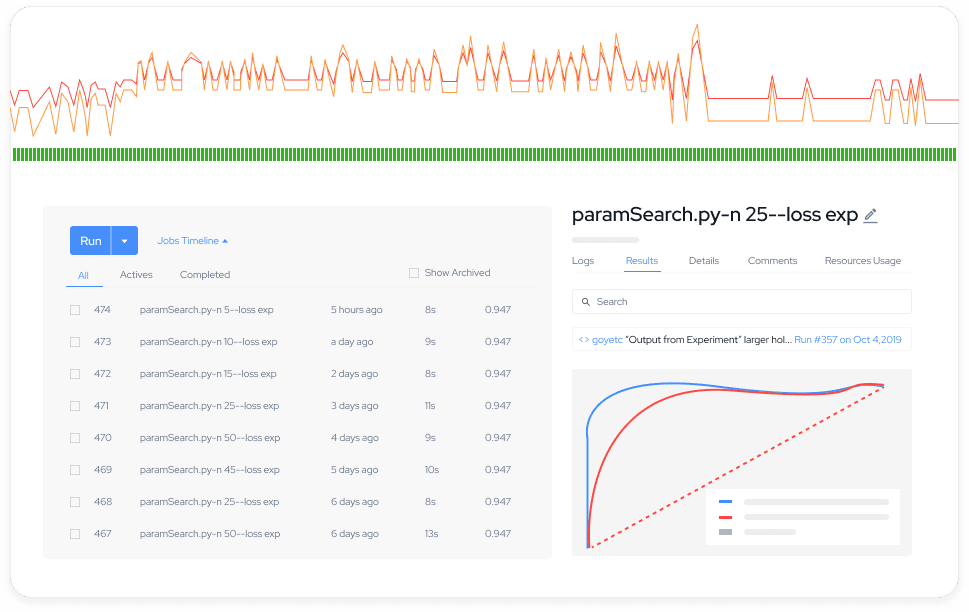Switch to the Actives jobs tab
This screenshot has height=612, width=969.
(x=136, y=275)
